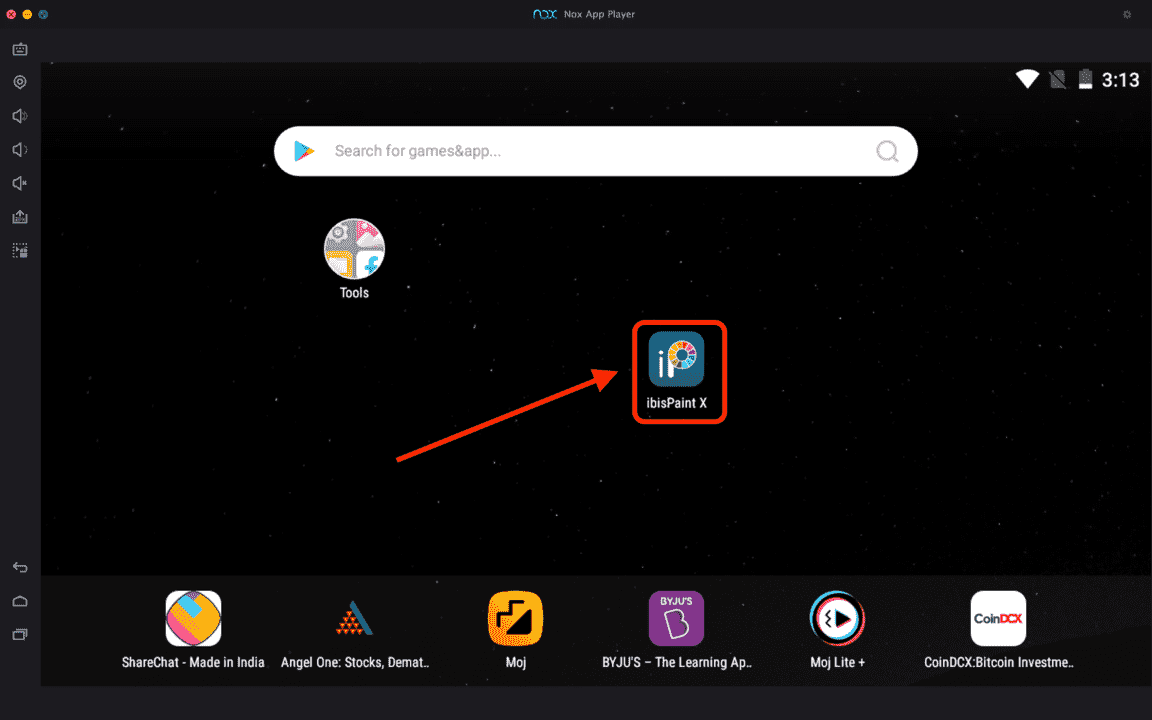Decrease the volume using sidebar control
This screenshot has height=720, width=1152.
pos(19,149)
